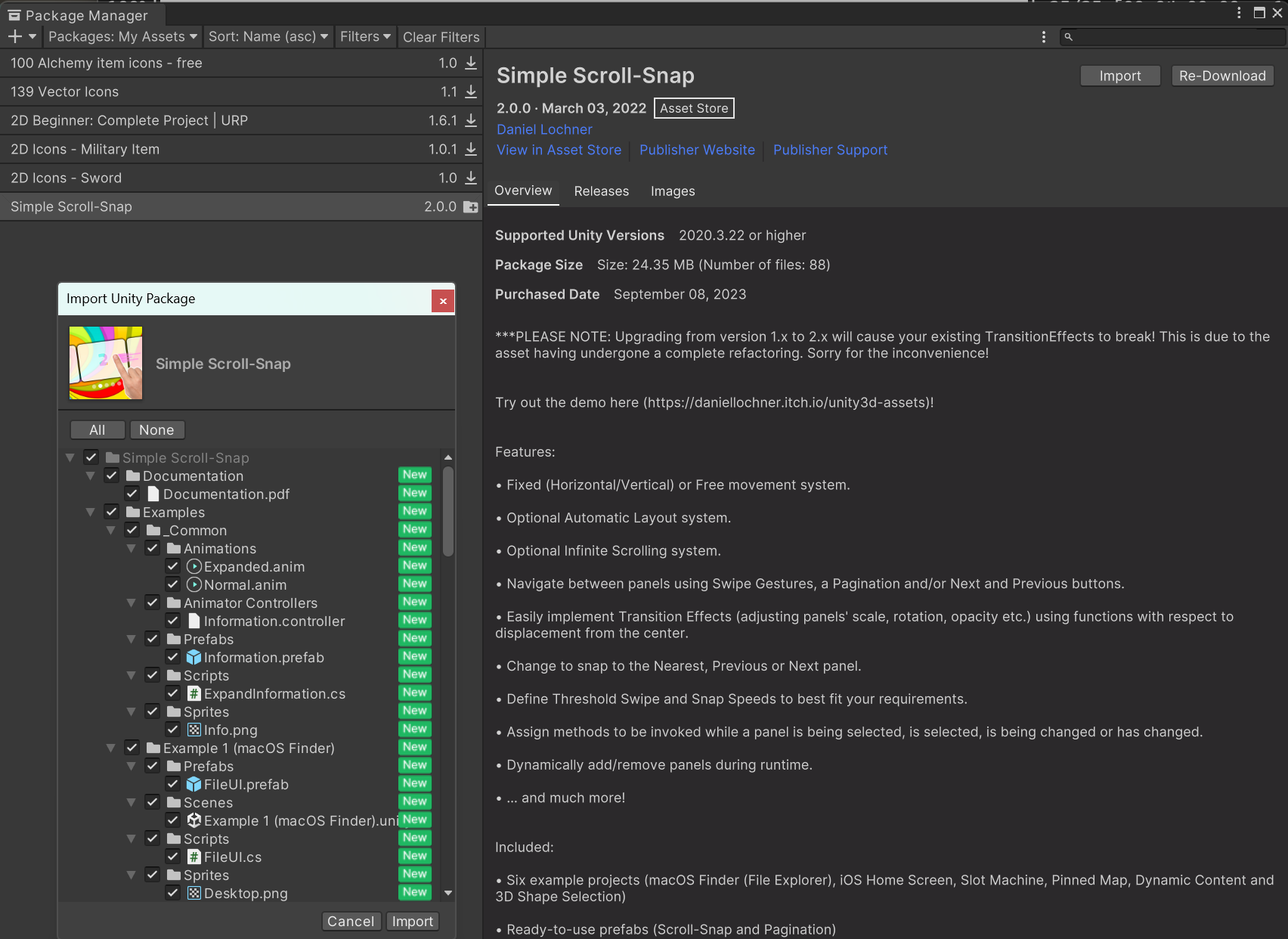The height and width of the screenshot is (939, 1288).
Task: Select the Info.png sprite icon
Action: pos(194,730)
